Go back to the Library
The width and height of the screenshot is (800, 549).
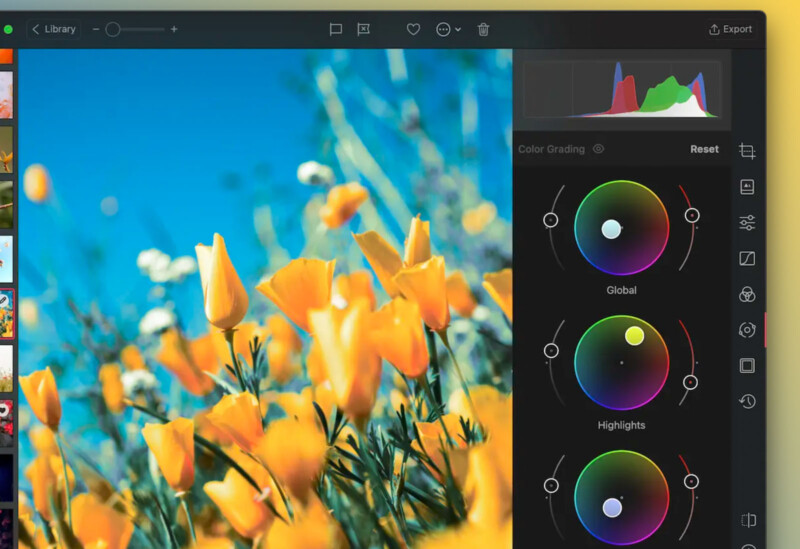tap(54, 29)
